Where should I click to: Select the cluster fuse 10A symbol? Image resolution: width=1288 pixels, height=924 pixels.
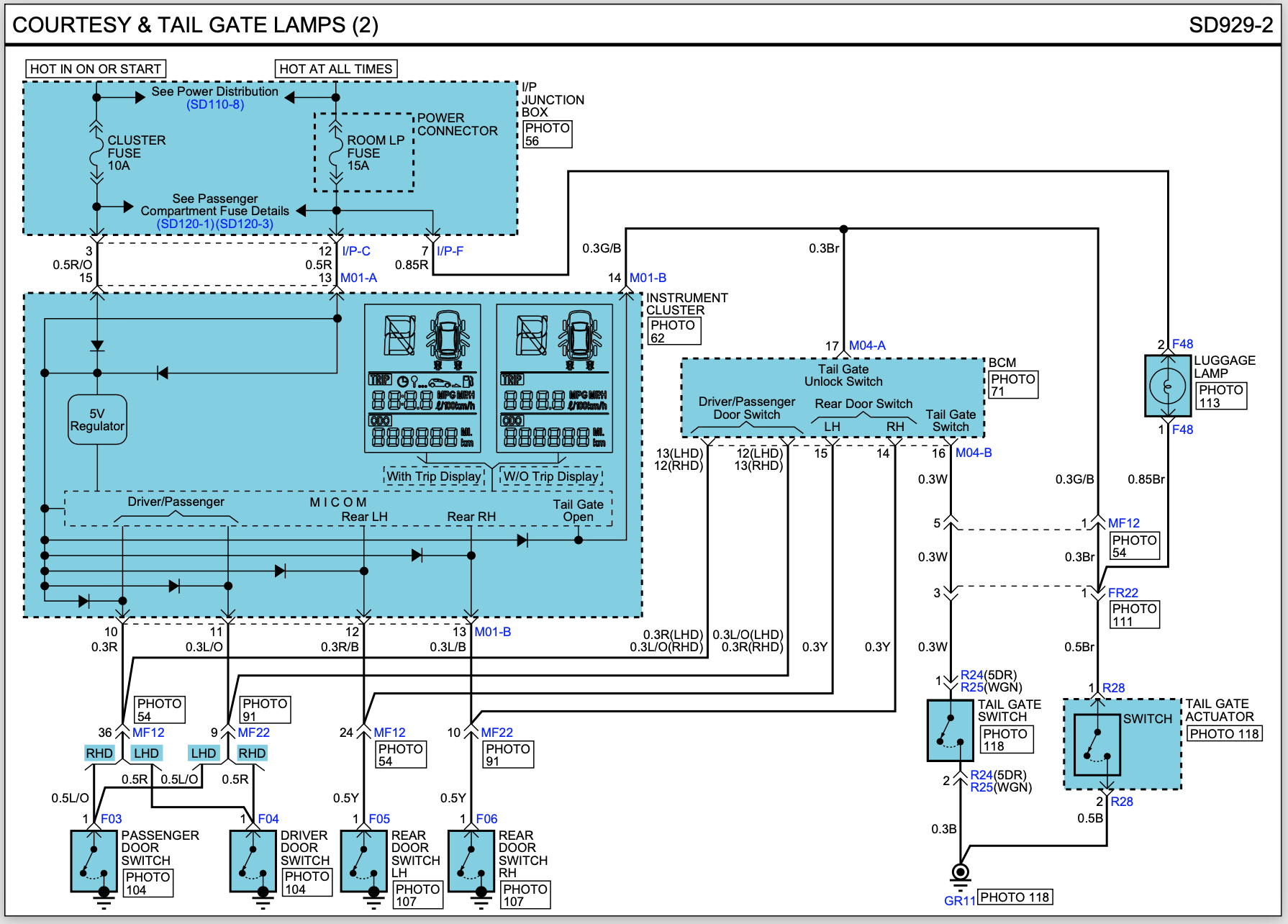[x=96, y=153]
